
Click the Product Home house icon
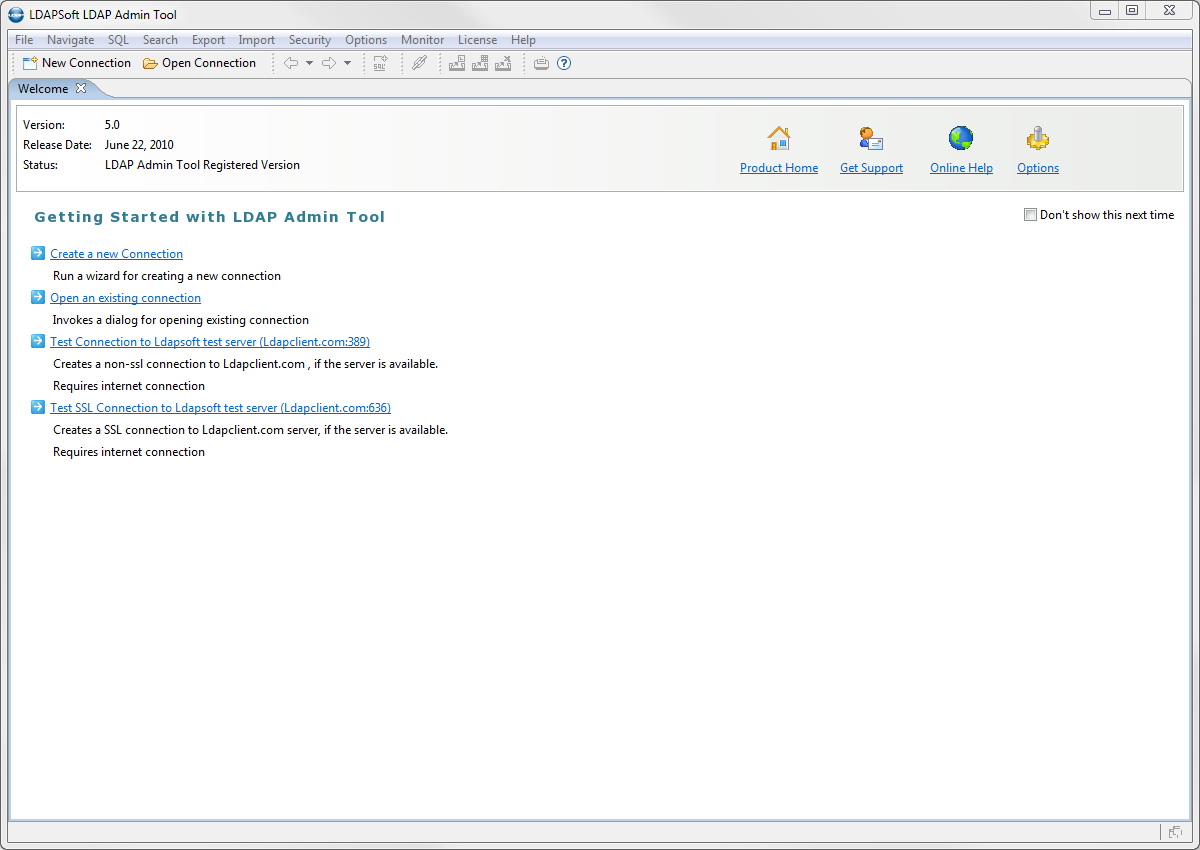pos(778,139)
